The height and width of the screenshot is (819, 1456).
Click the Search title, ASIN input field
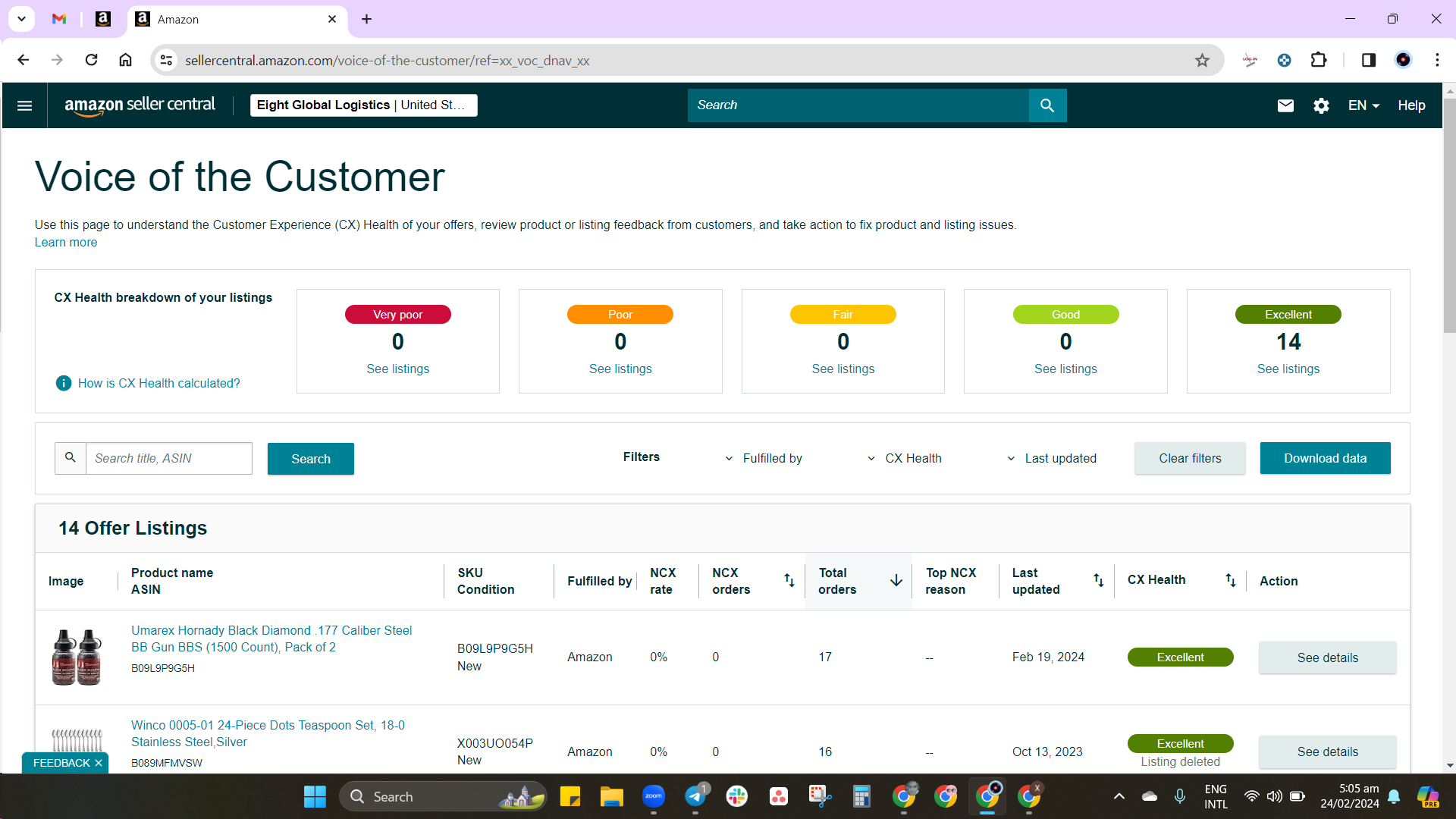tap(168, 458)
